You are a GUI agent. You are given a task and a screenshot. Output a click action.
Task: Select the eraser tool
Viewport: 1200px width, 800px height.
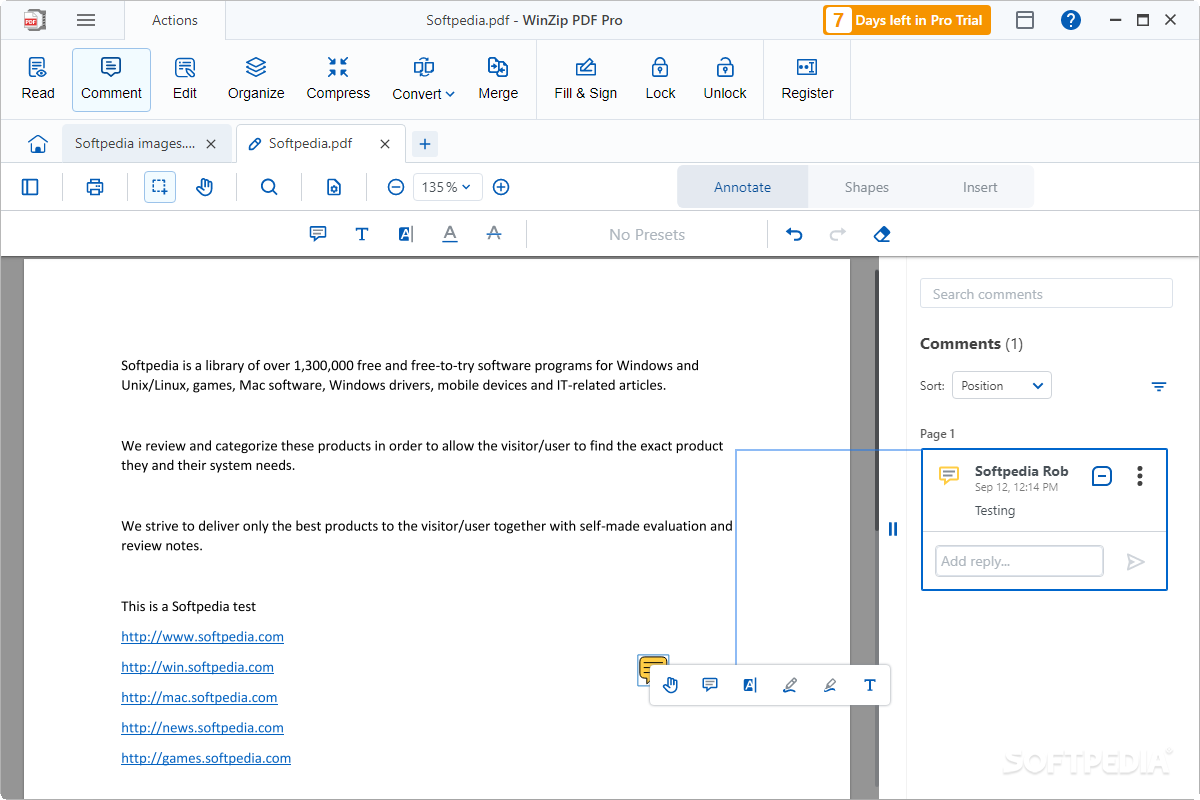point(882,234)
